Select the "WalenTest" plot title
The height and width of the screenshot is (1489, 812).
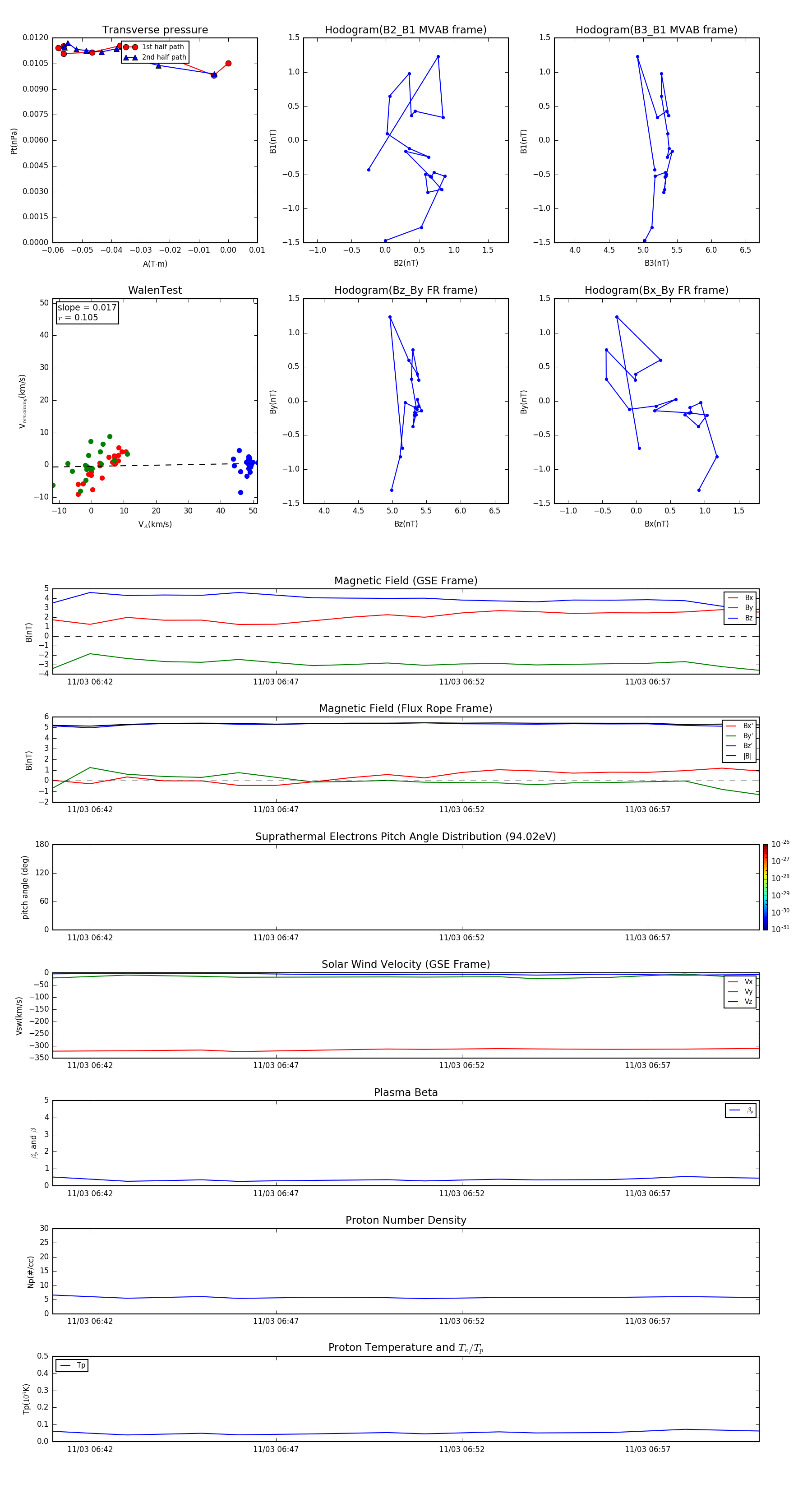pos(155,290)
